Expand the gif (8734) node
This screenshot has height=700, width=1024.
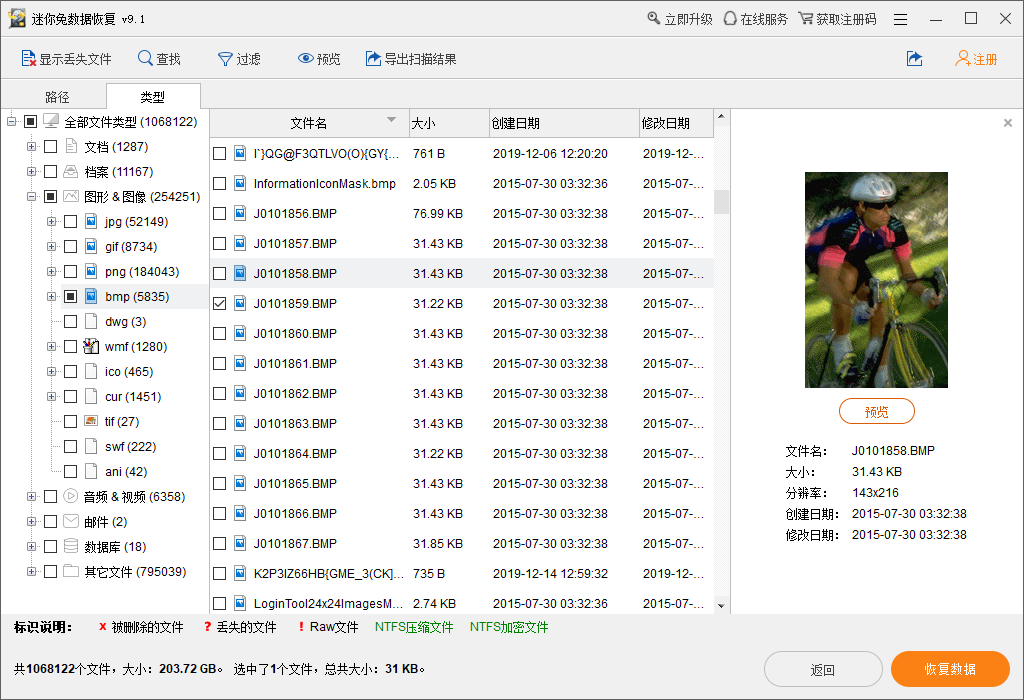point(51,246)
